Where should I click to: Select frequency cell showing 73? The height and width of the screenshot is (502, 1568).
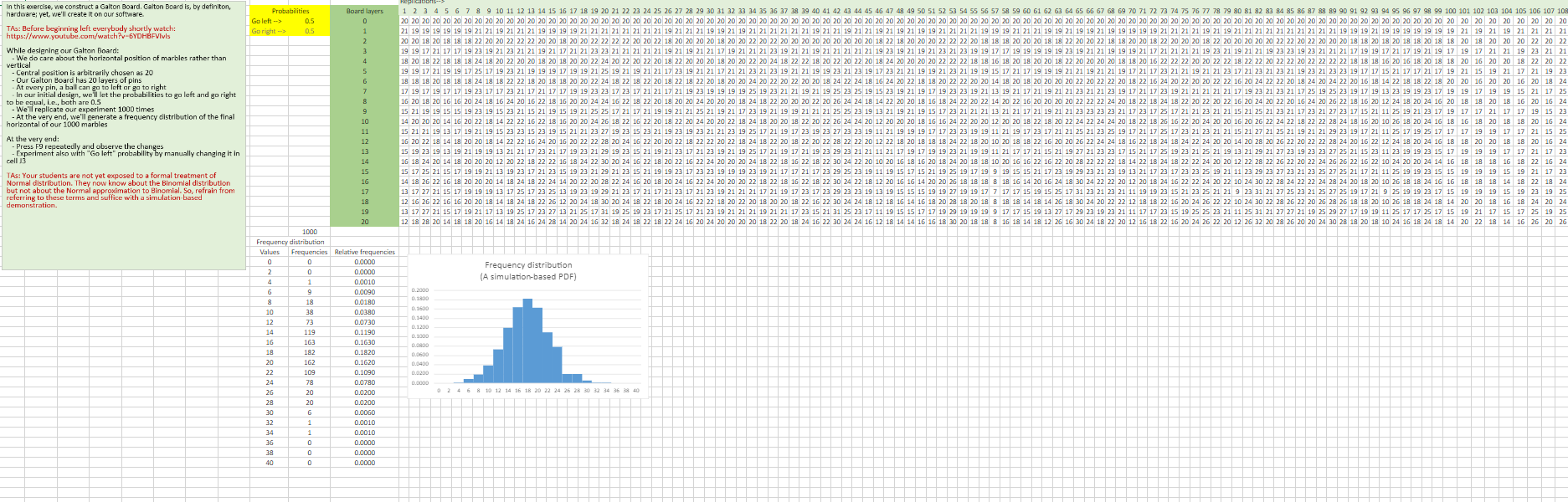click(310, 322)
